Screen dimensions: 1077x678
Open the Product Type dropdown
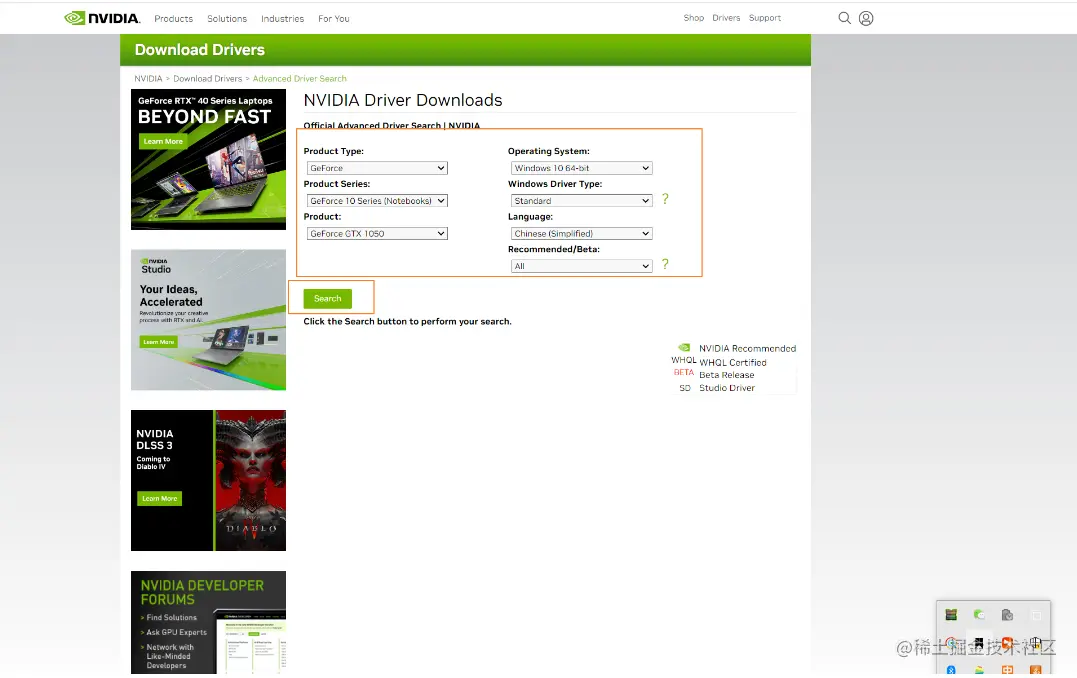click(x=377, y=168)
